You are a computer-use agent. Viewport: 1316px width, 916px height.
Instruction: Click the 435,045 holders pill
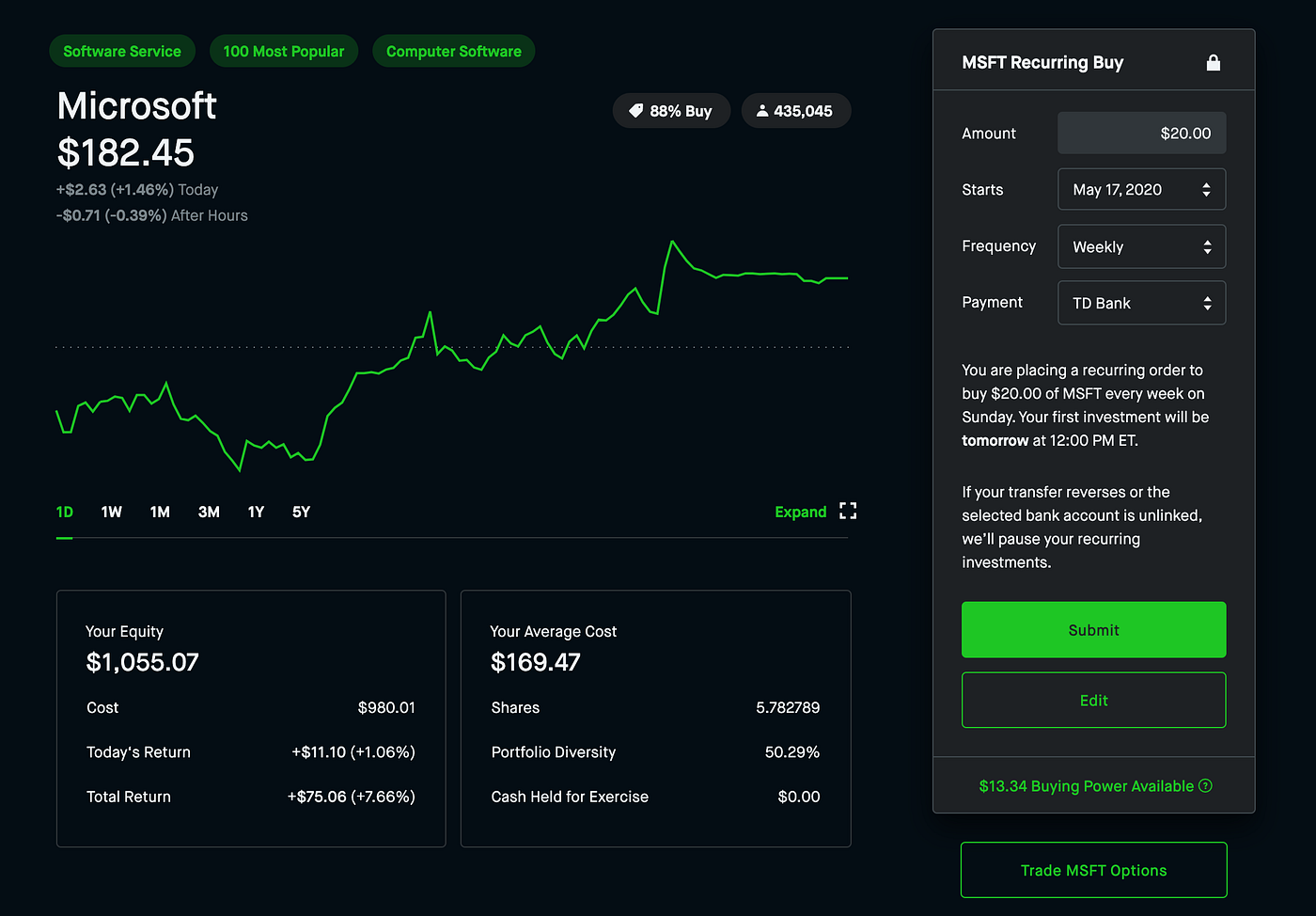(x=795, y=111)
